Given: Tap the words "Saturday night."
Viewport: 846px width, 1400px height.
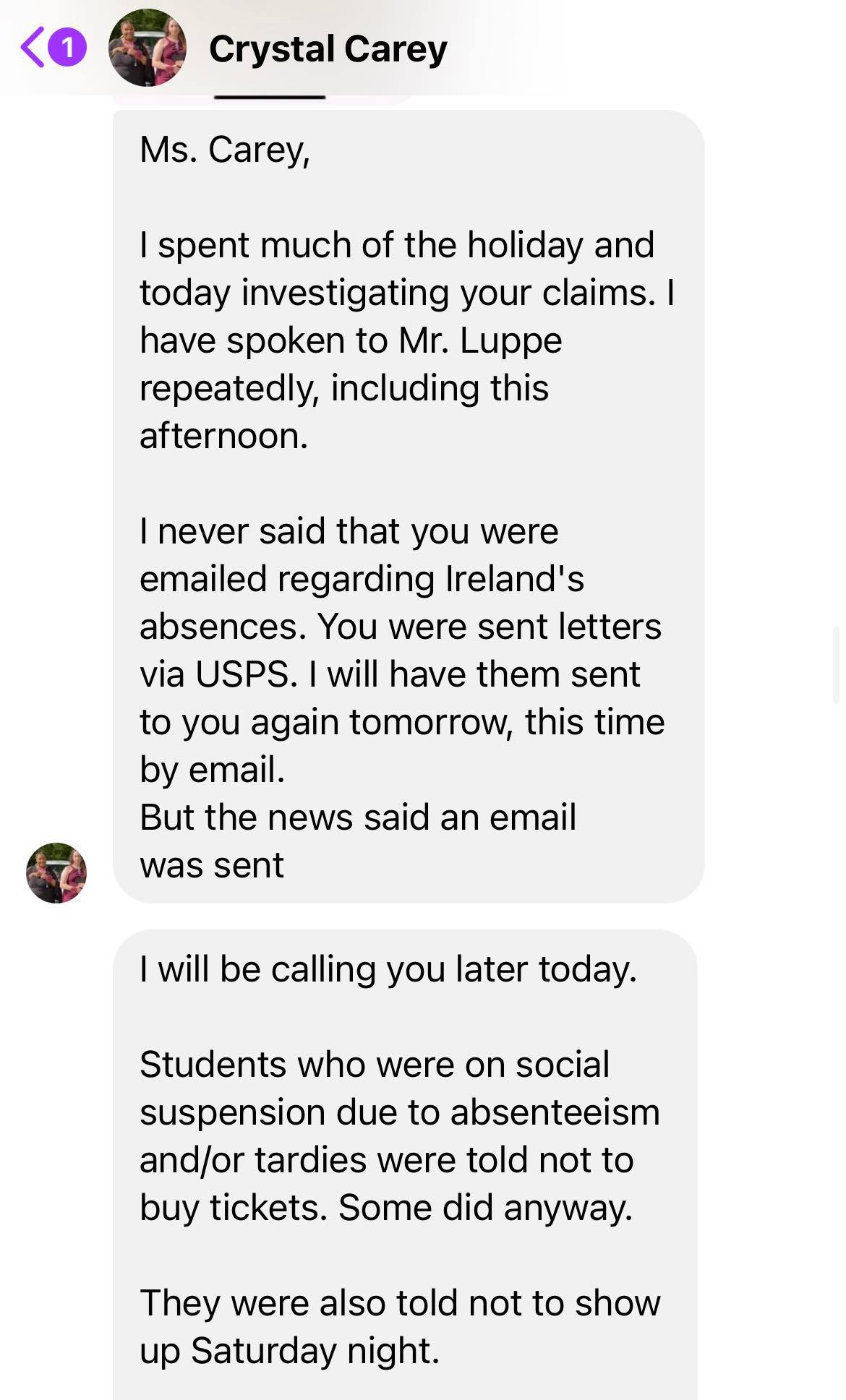Looking at the screenshot, I should (x=315, y=1351).
